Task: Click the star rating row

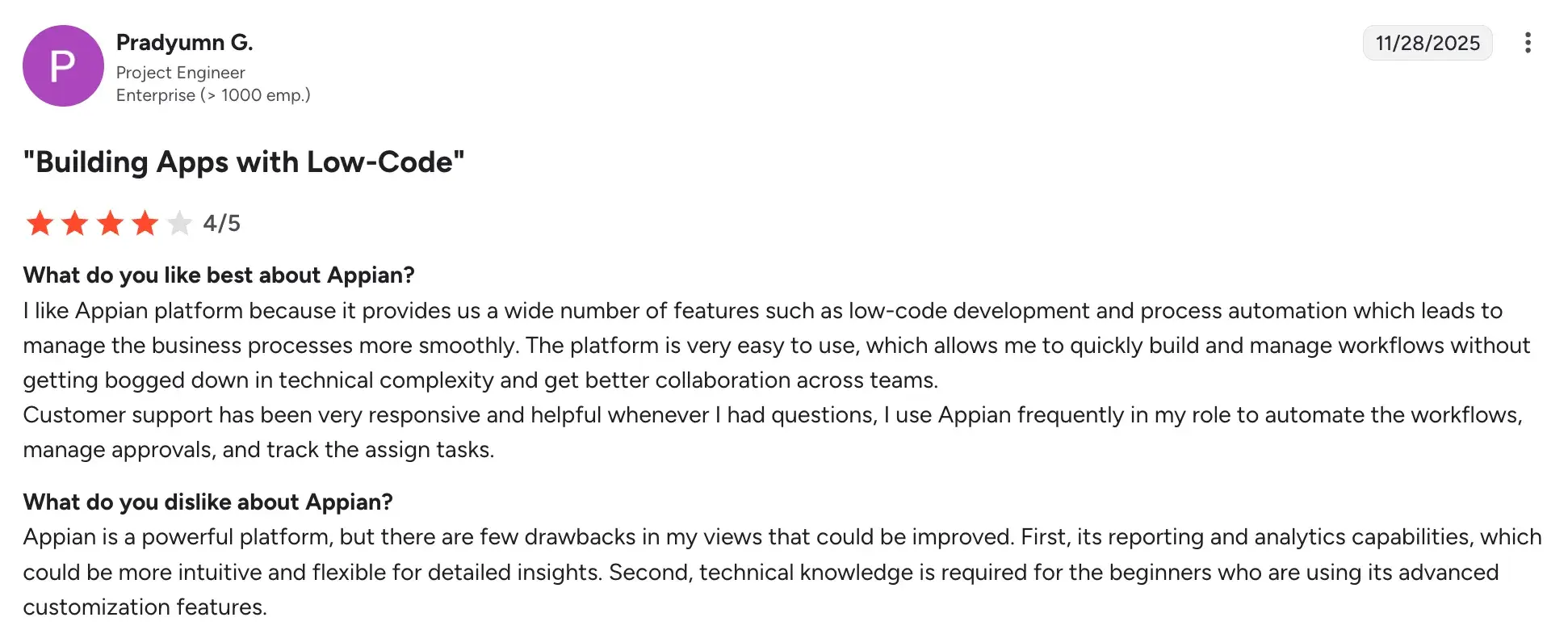Action: click(x=108, y=223)
